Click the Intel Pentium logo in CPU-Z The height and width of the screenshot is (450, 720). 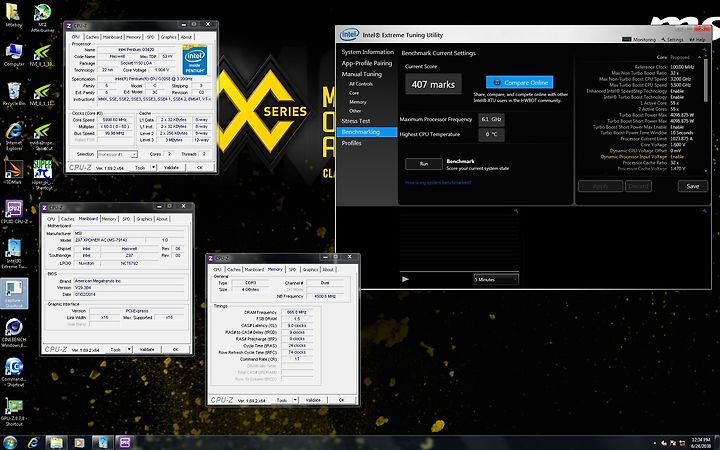[x=195, y=60]
